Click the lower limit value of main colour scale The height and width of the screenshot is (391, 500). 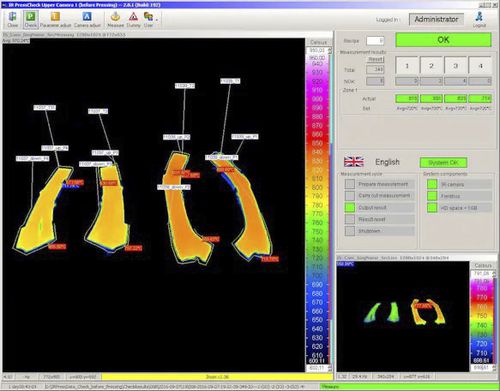tap(317, 368)
